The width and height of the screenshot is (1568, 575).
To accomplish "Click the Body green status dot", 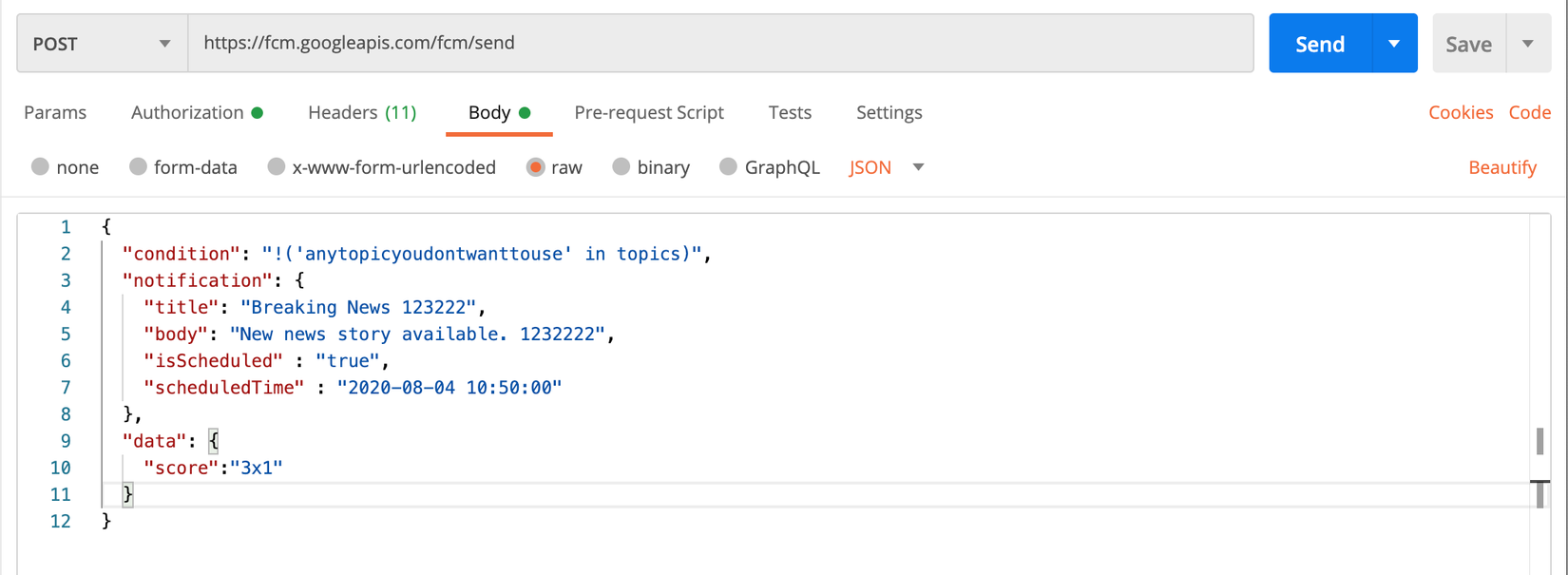I will (525, 112).
